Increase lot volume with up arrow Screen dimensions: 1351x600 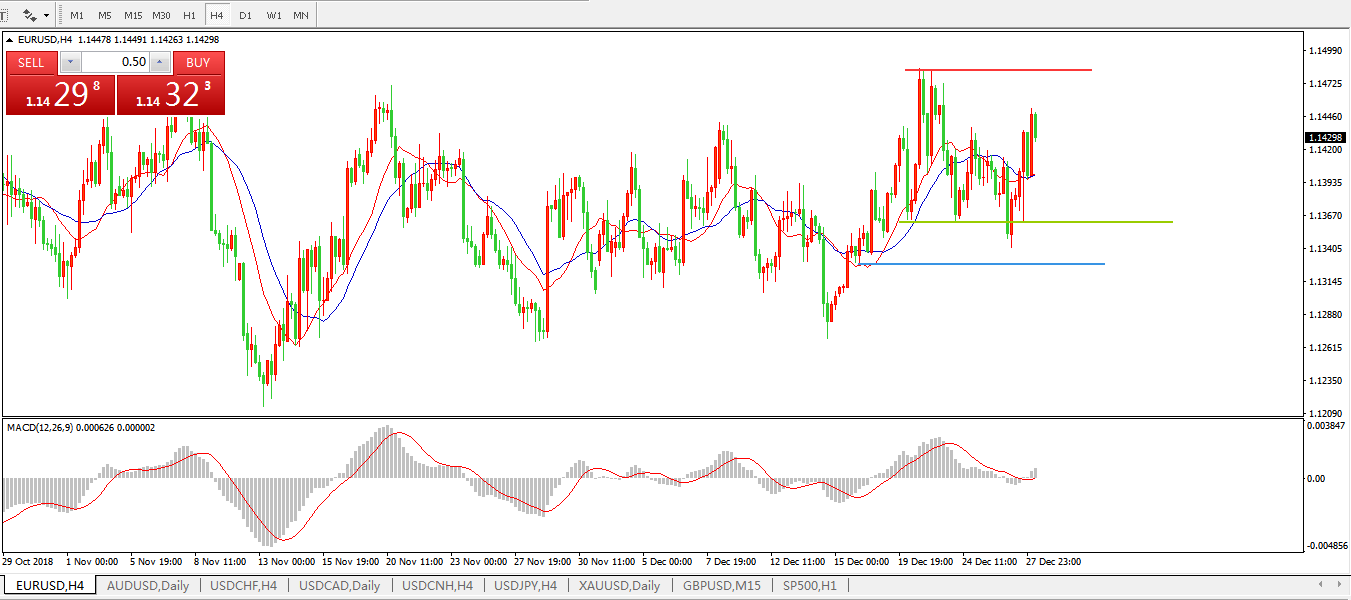[x=160, y=62]
